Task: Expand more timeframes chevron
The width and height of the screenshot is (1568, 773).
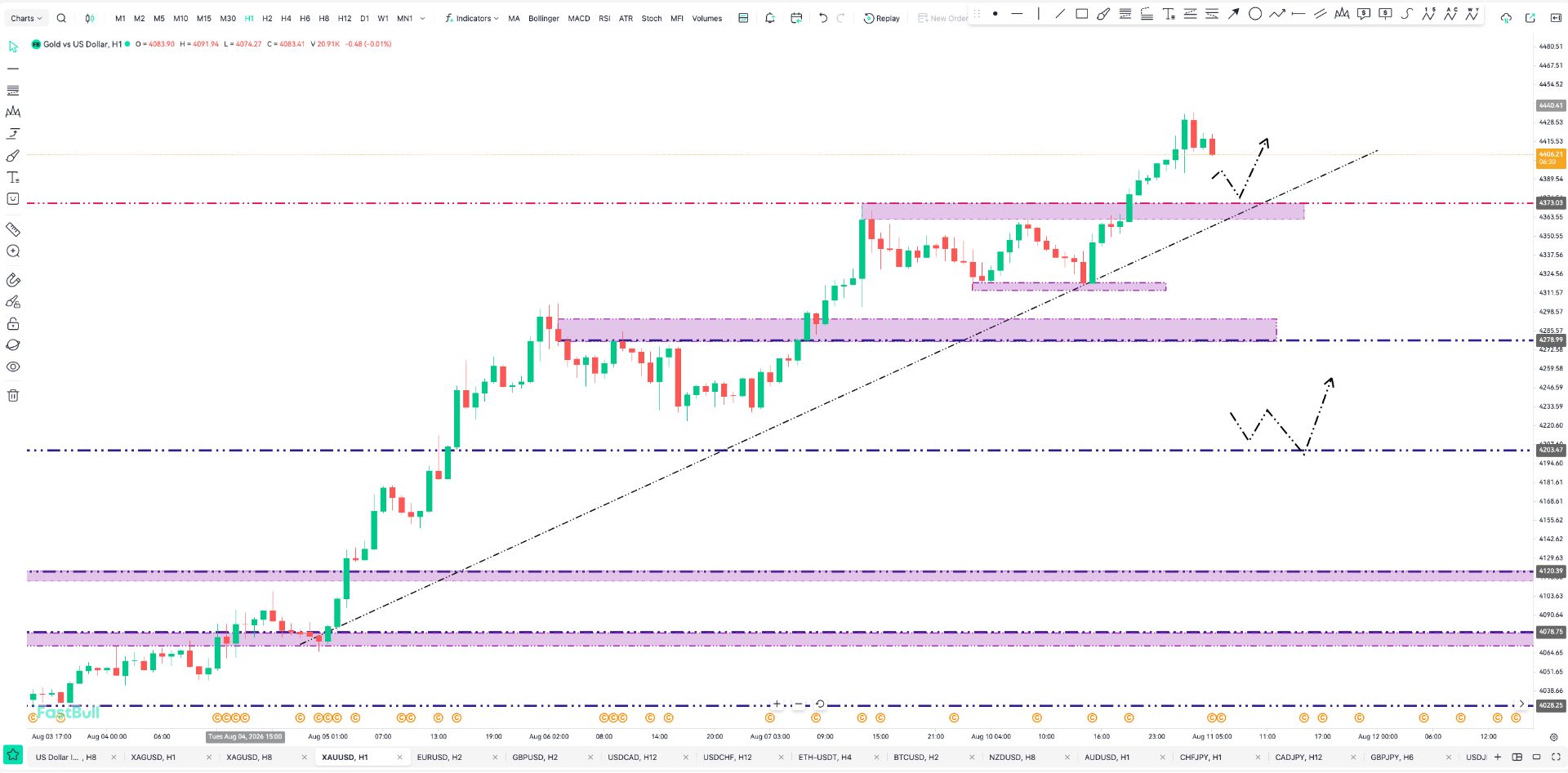Action: 422,18
